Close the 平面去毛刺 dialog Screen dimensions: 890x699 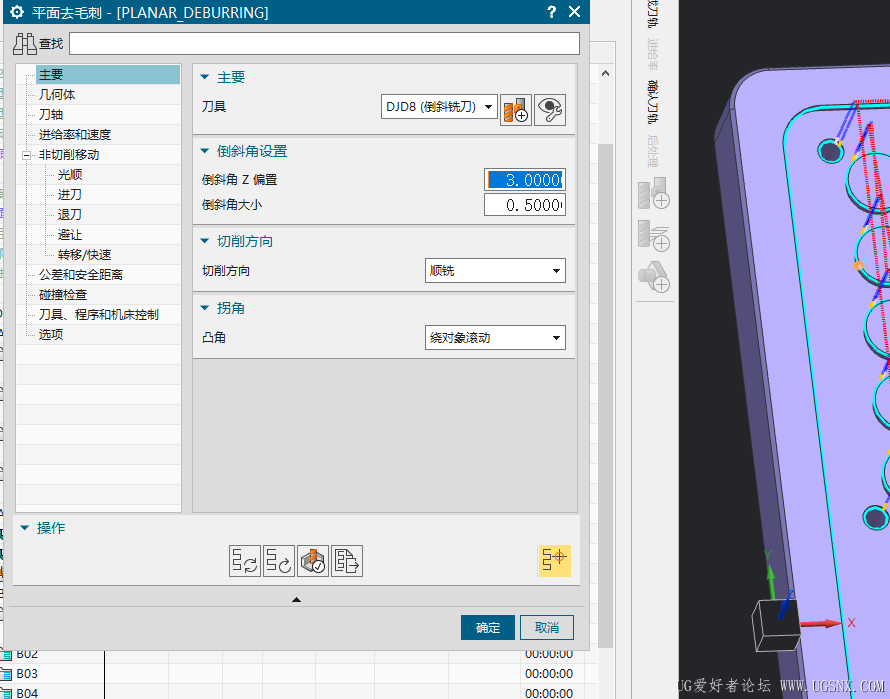pos(574,12)
